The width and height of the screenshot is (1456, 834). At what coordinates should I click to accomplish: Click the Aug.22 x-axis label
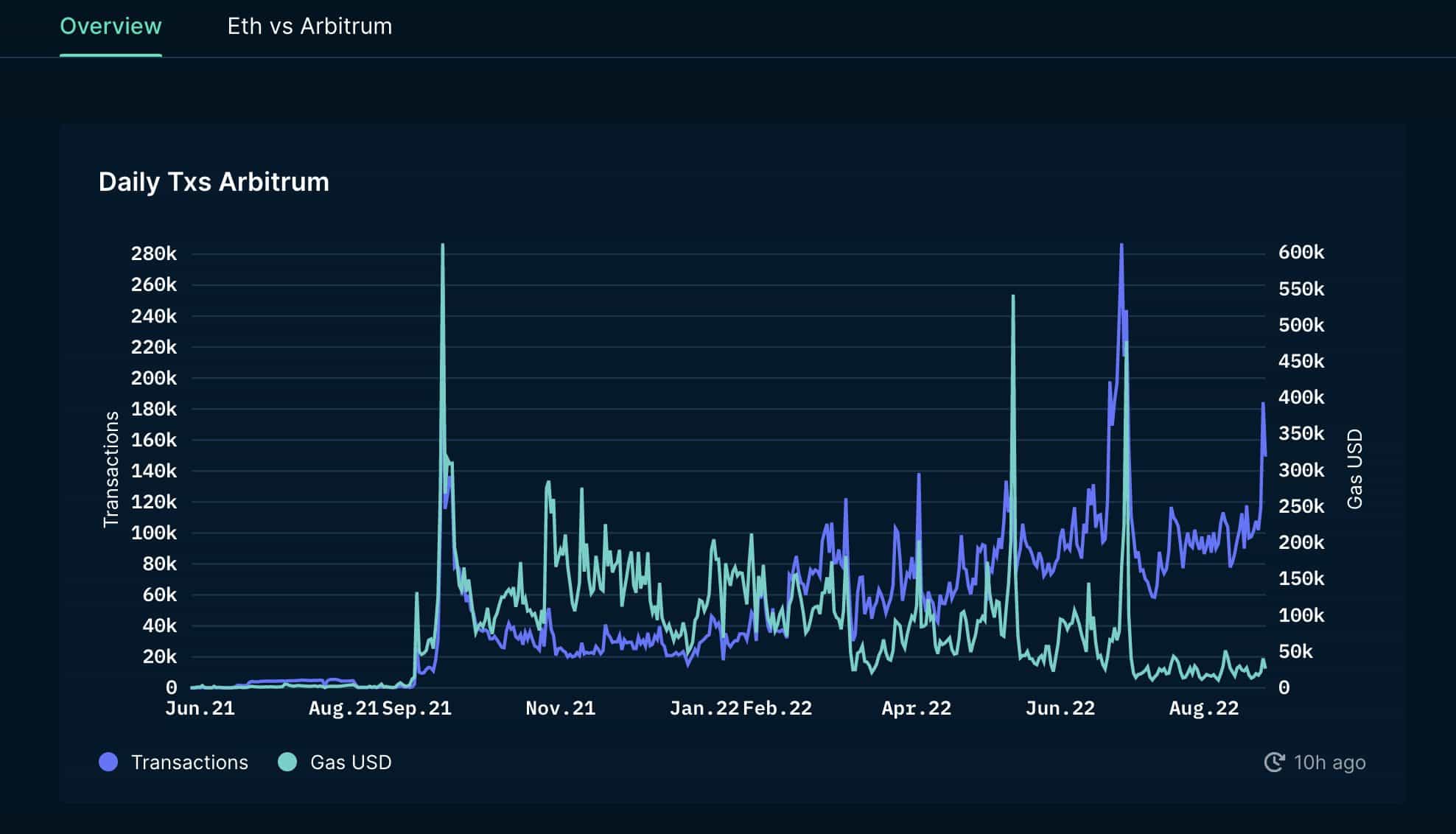[x=1204, y=708]
